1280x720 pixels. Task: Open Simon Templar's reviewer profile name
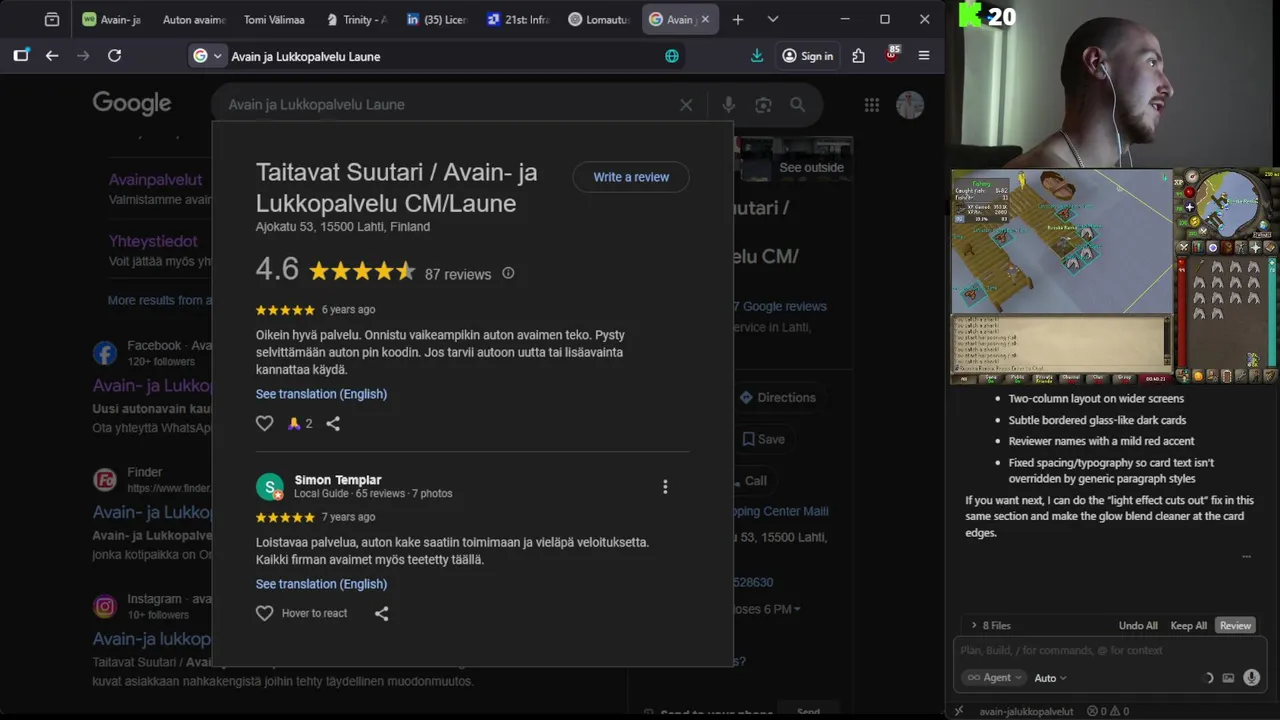338,480
